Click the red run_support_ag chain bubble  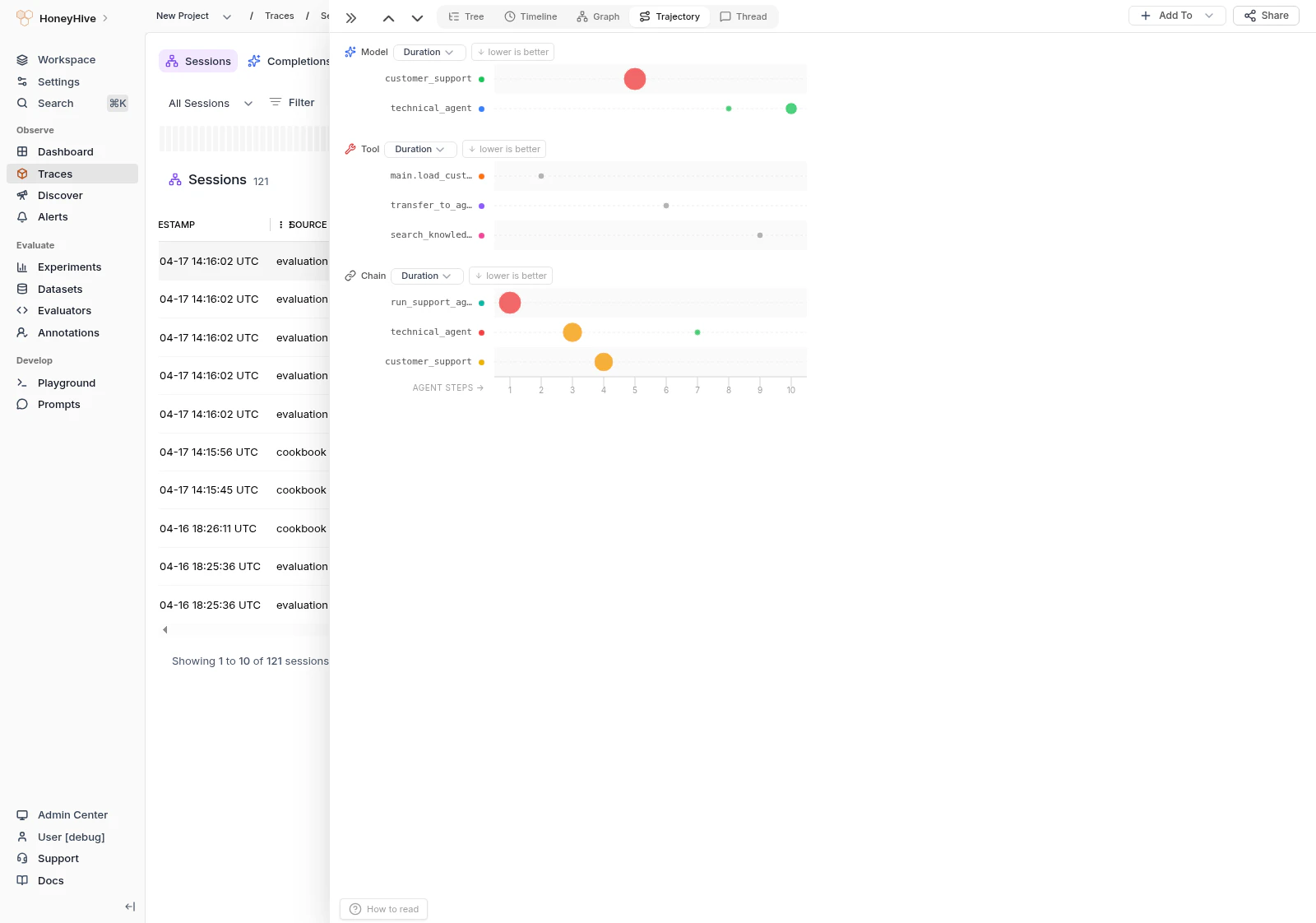click(x=510, y=303)
